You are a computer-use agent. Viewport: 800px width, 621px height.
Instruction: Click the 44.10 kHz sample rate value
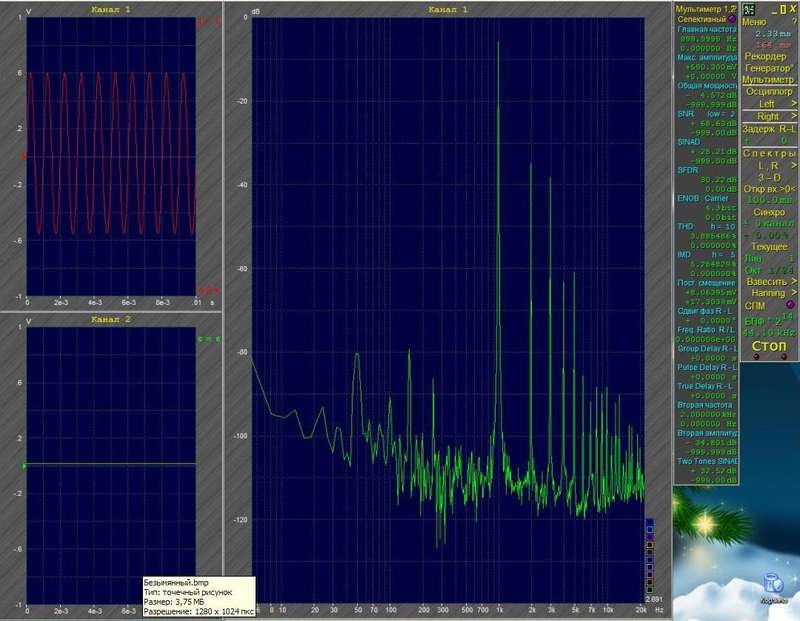pos(769,333)
